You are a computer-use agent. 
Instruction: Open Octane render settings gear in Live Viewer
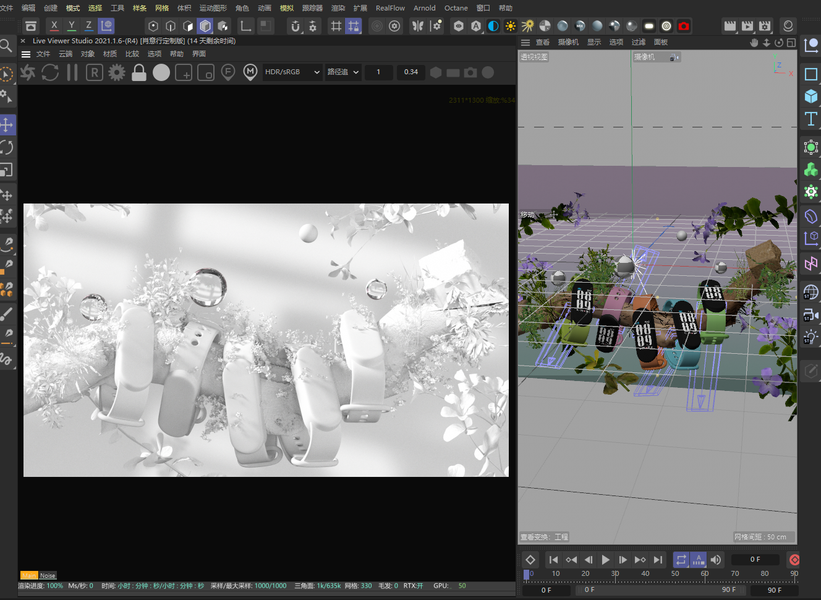click(116, 72)
